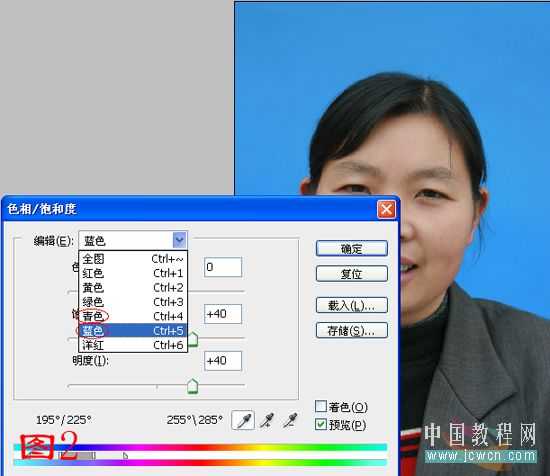Screen dimensions: 550x476
Task: Click the 明度 slider handle
Action: tap(193, 386)
